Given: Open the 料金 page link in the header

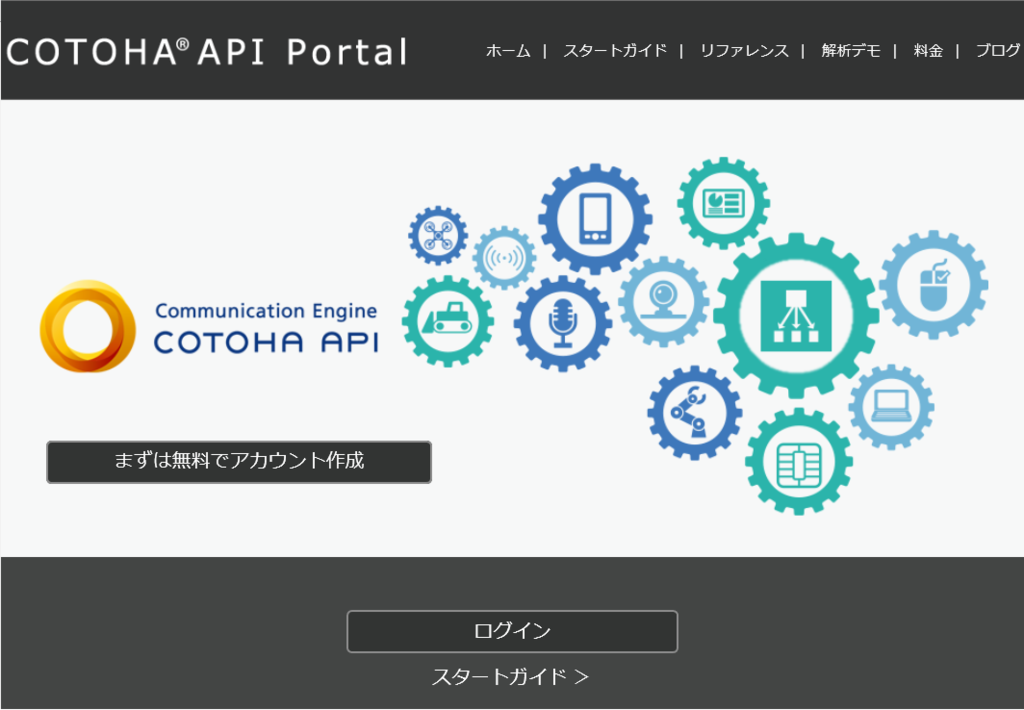Looking at the screenshot, I should click(928, 51).
